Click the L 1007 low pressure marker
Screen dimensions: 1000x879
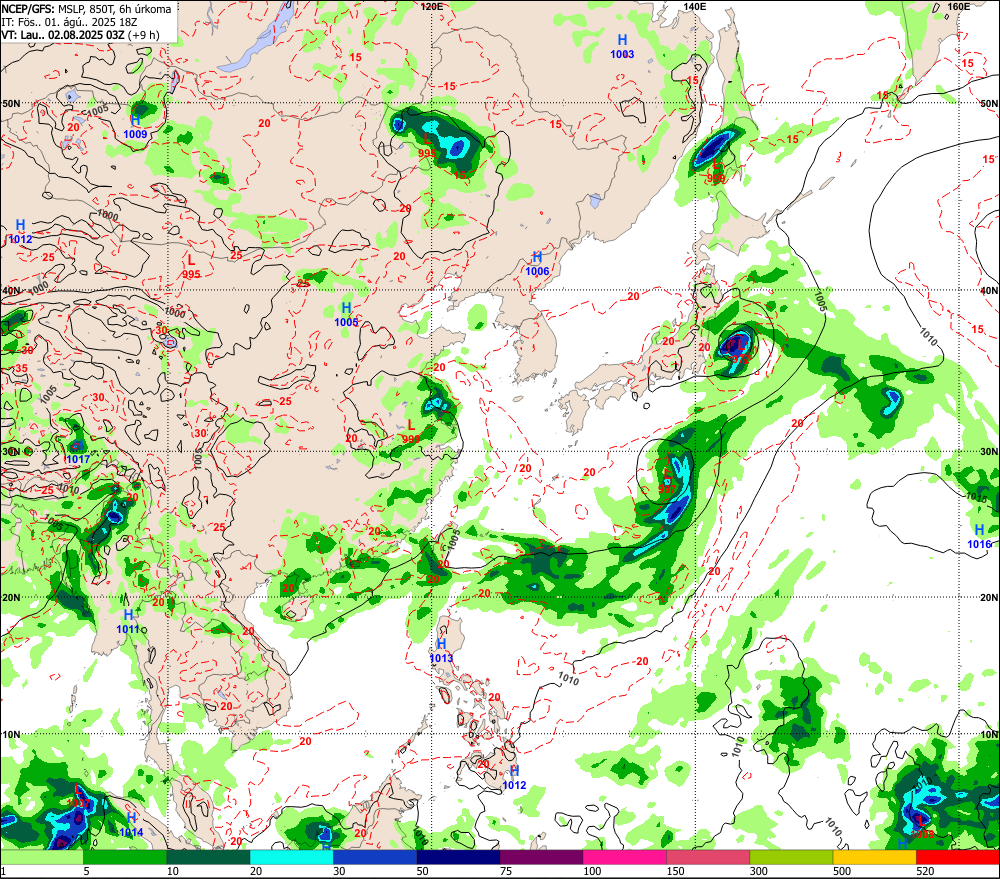78,796
